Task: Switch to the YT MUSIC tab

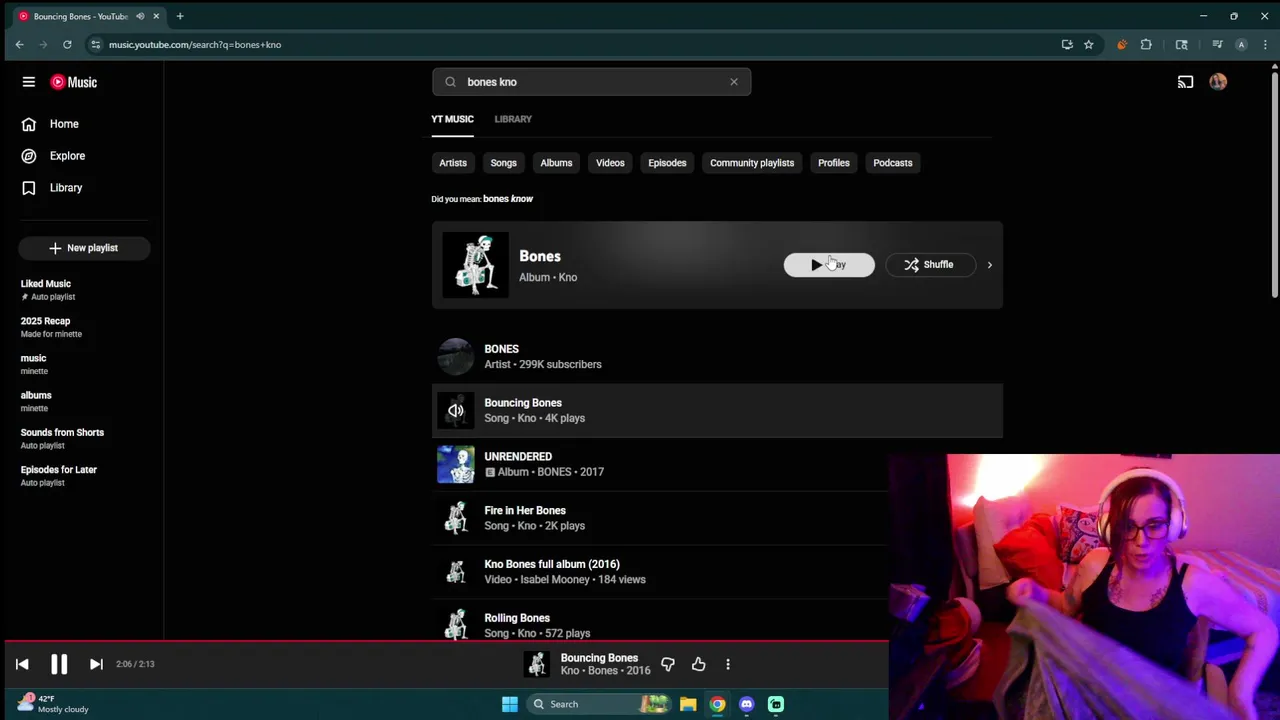Action: pyautogui.click(x=452, y=119)
